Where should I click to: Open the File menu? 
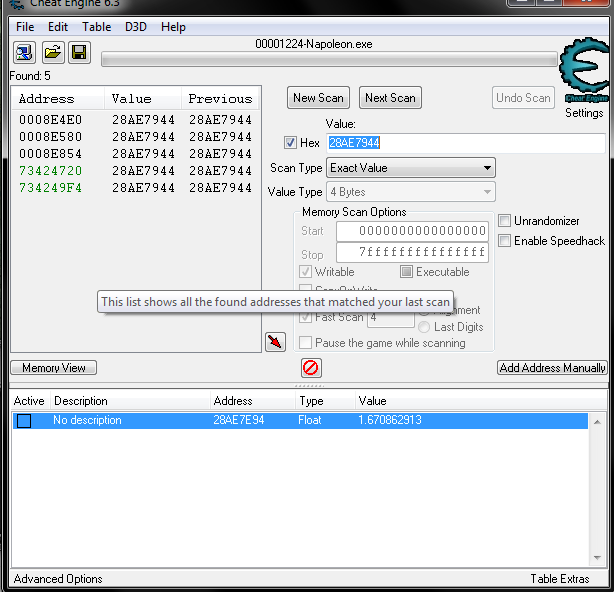[25, 27]
